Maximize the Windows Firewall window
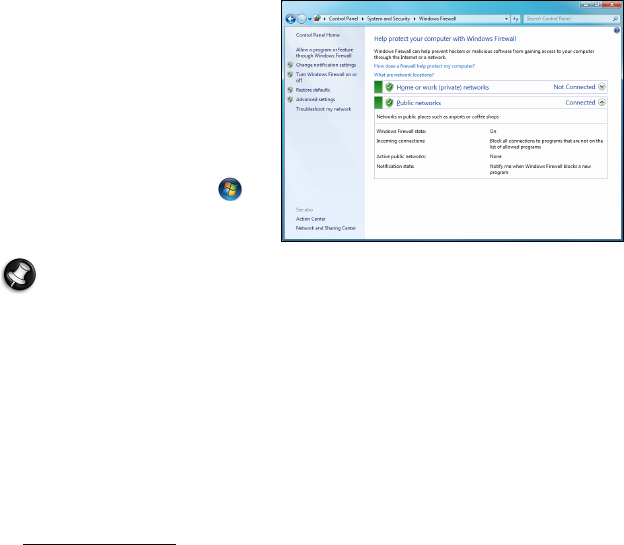 click(597, 4)
